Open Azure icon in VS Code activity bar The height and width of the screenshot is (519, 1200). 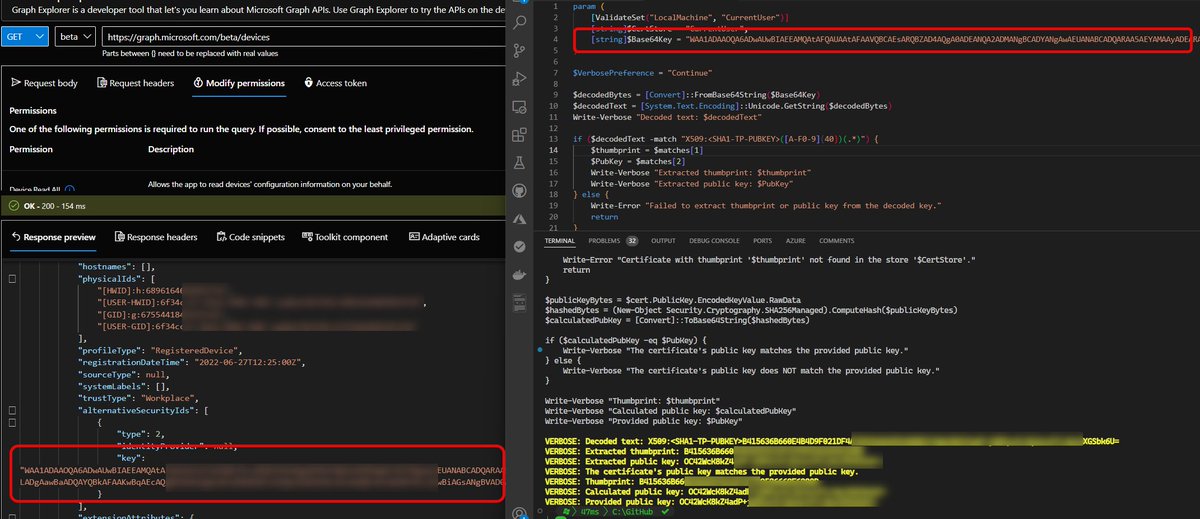tap(519, 217)
